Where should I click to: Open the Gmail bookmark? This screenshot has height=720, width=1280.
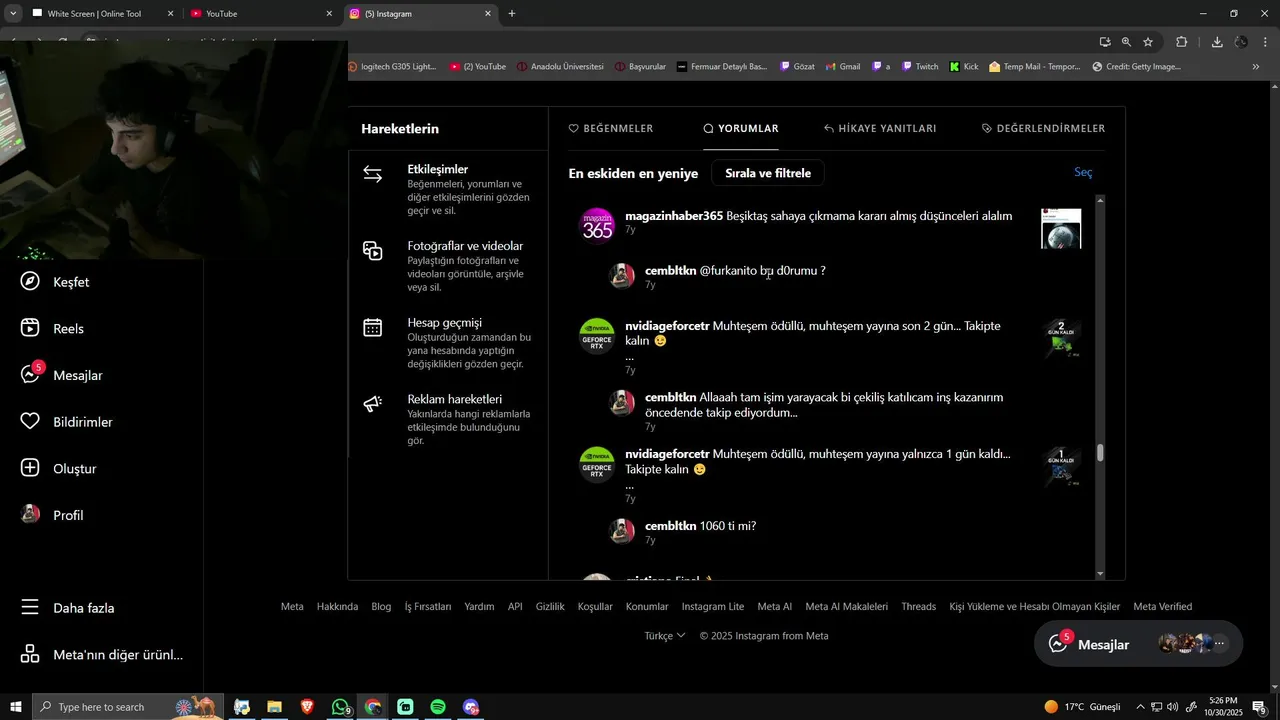pyautogui.click(x=841, y=67)
